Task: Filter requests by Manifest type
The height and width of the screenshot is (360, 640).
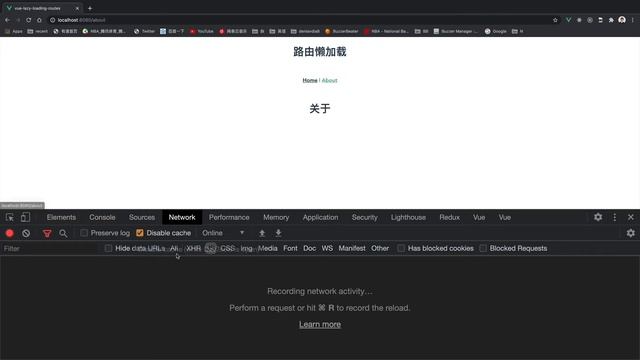Action: click(352, 248)
